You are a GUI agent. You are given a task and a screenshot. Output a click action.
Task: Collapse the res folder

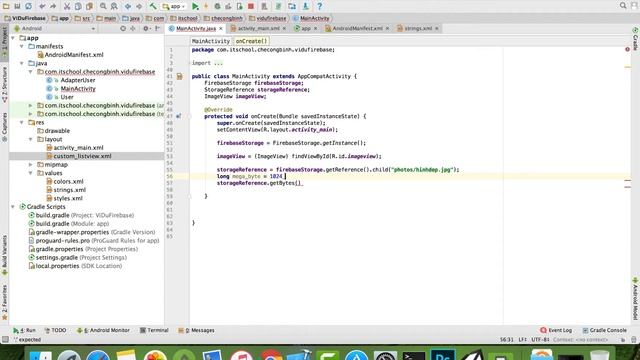pyautogui.click(x=22, y=122)
